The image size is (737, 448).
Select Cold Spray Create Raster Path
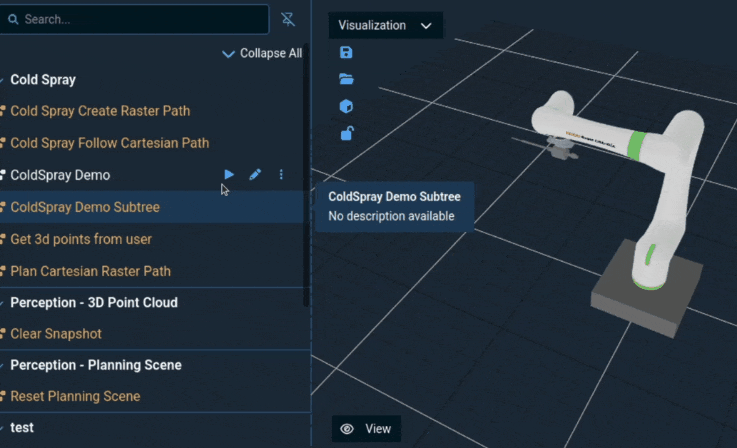click(100, 111)
